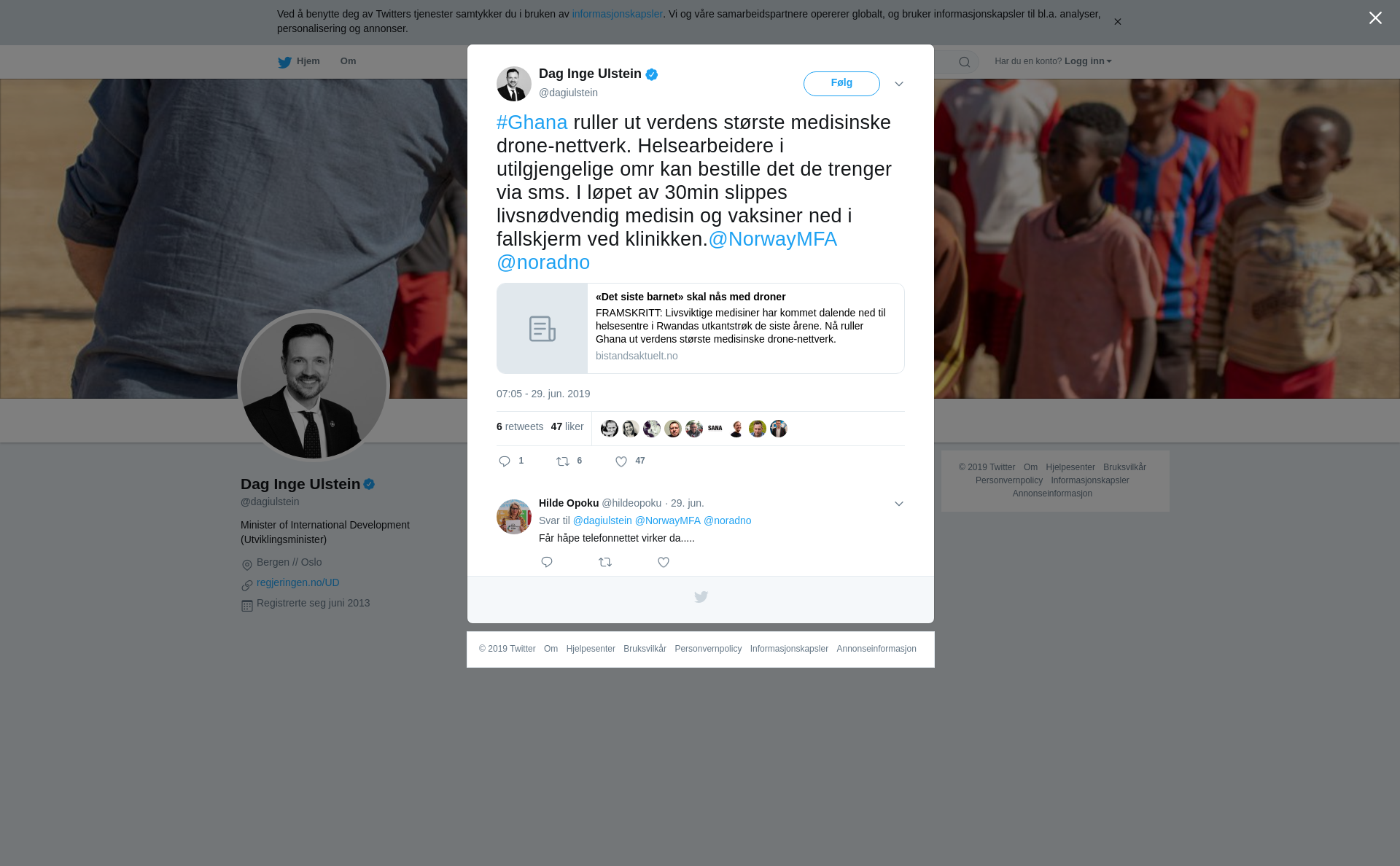This screenshot has height=866, width=1400.
Task: Like the main tweet with heart icon
Action: coord(621,461)
